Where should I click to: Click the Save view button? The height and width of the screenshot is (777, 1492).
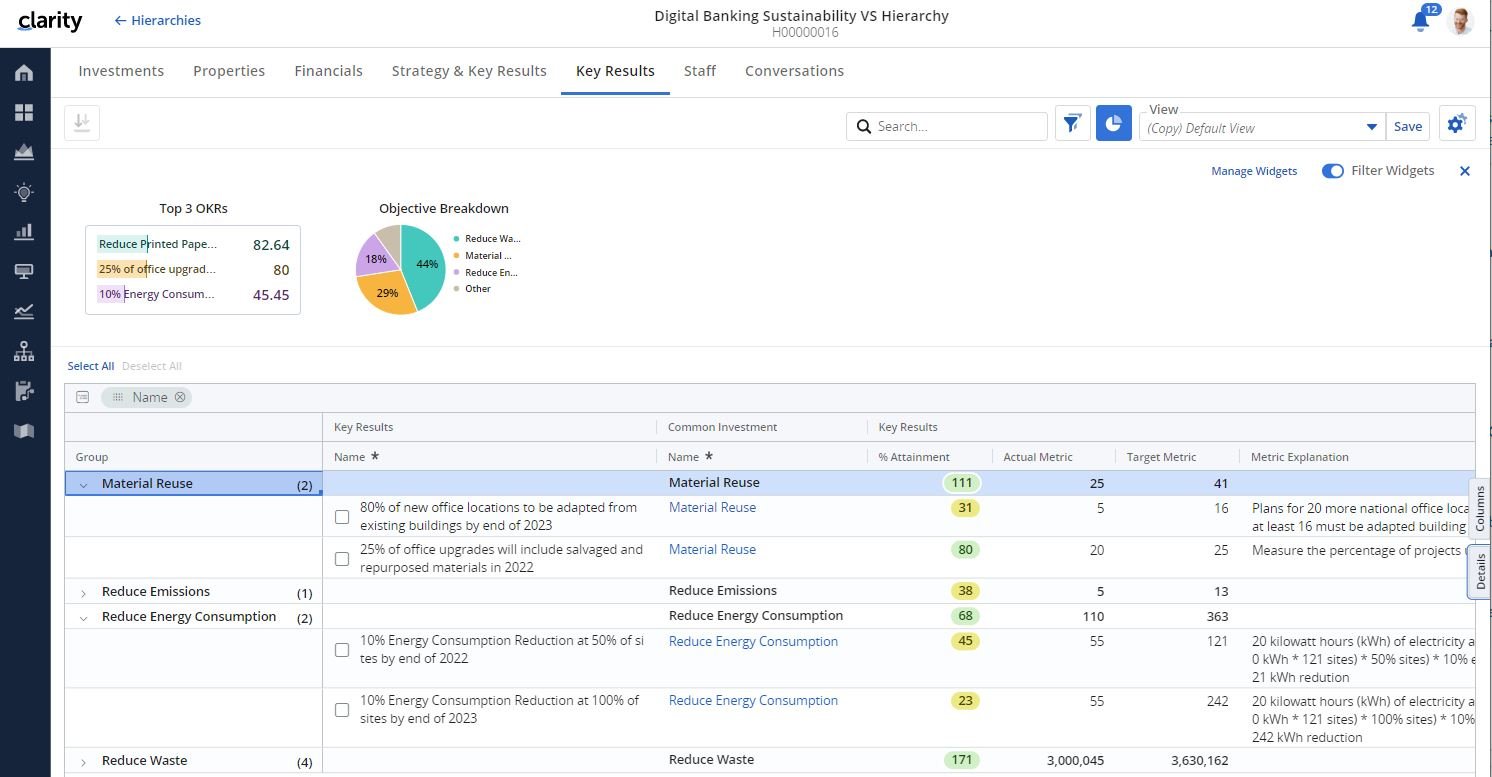(x=1407, y=126)
